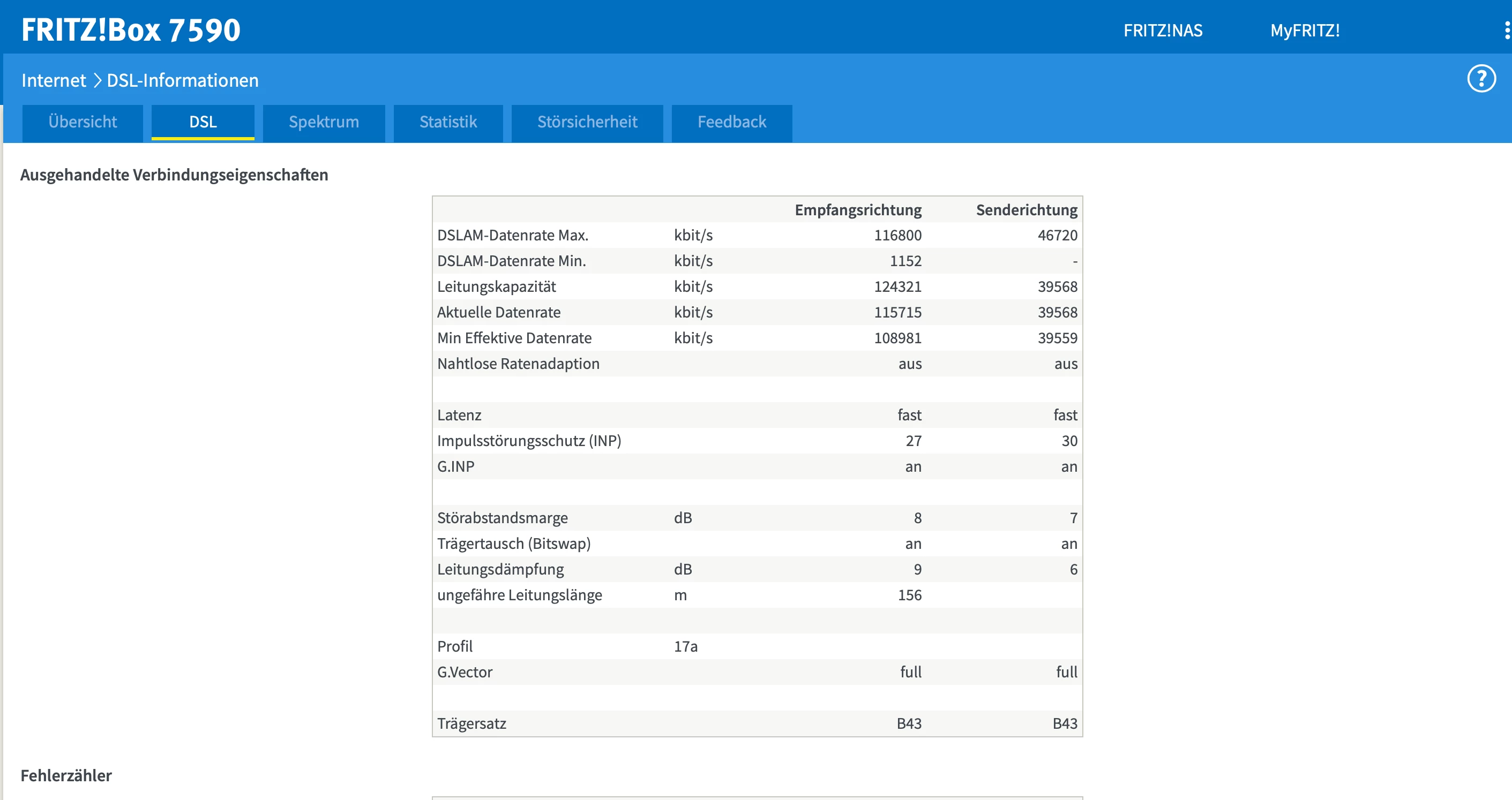The image size is (1512, 800).
Task: Select the Aktuelle Datenrate value 115715
Action: [x=897, y=313]
